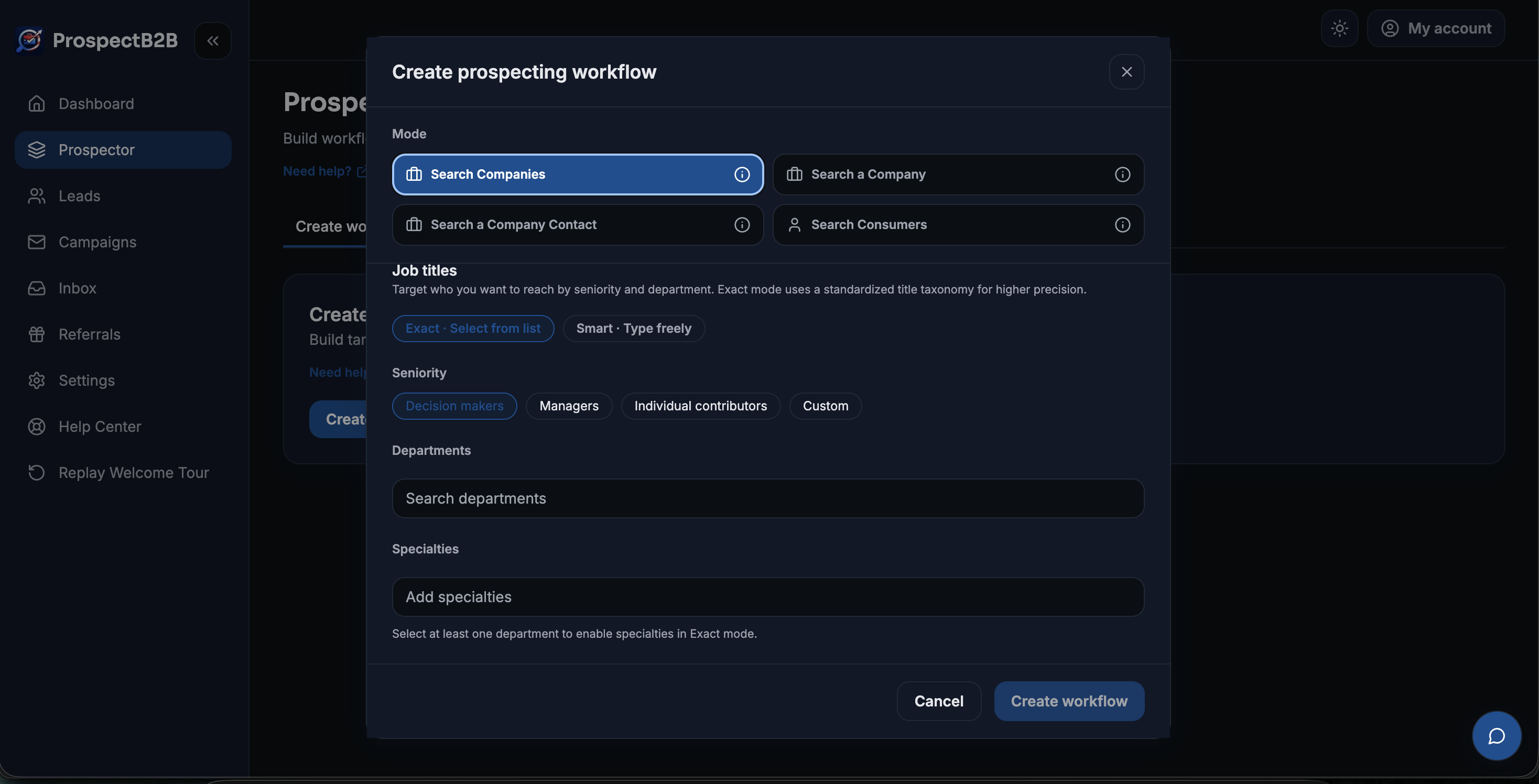Click the Replay Welcome Tour icon
This screenshot has height=784, width=1539.
pyautogui.click(x=37, y=472)
